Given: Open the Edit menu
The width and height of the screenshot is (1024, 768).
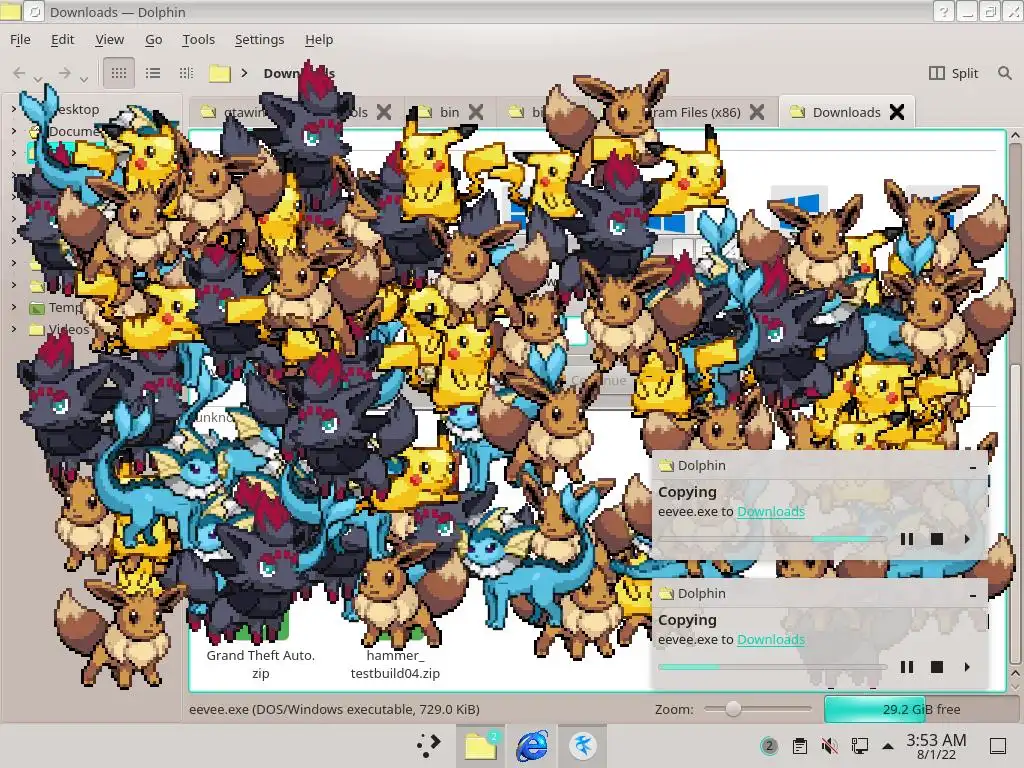Looking at the screenshot, I should [x=63, y=39].
